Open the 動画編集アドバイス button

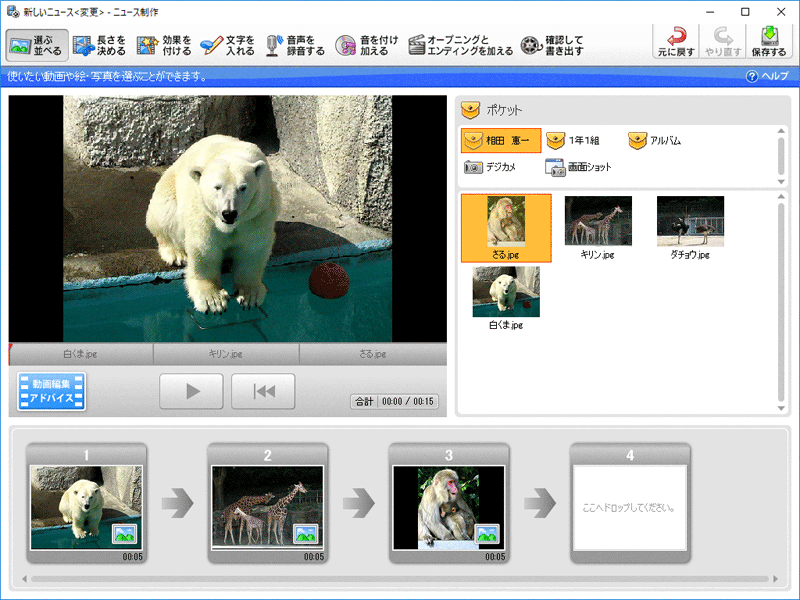[52, 391]
